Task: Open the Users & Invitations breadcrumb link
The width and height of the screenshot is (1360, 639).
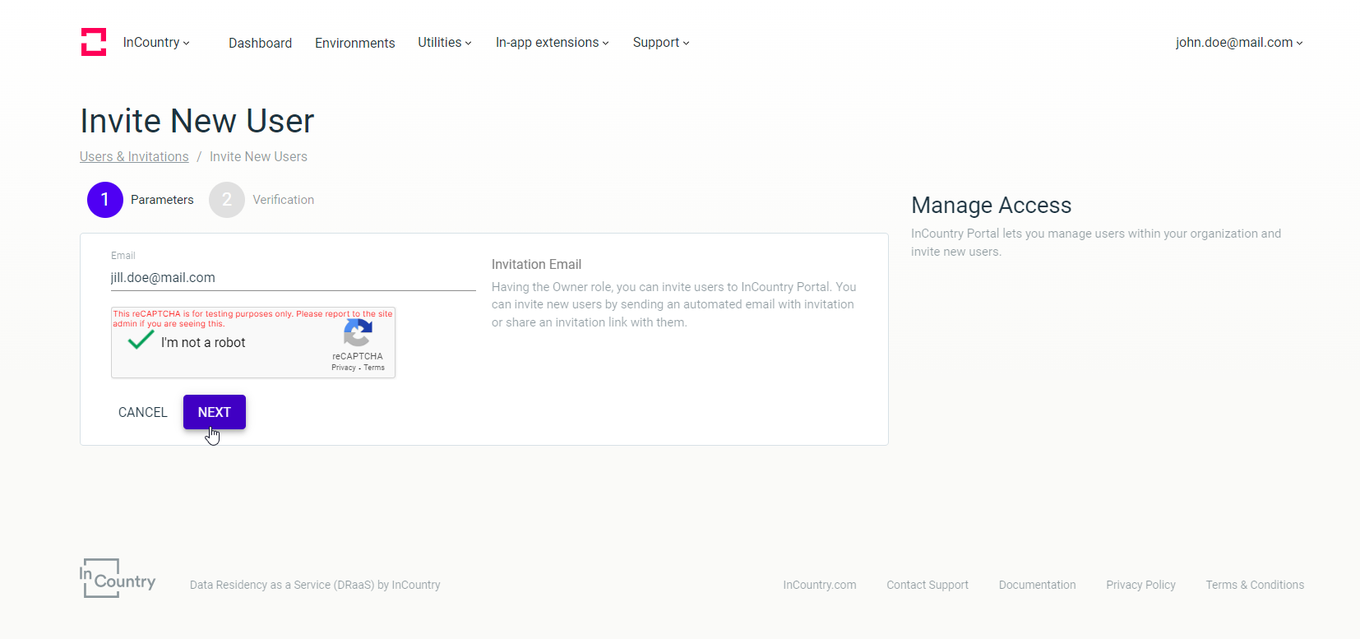Action: tap(134, 156)
